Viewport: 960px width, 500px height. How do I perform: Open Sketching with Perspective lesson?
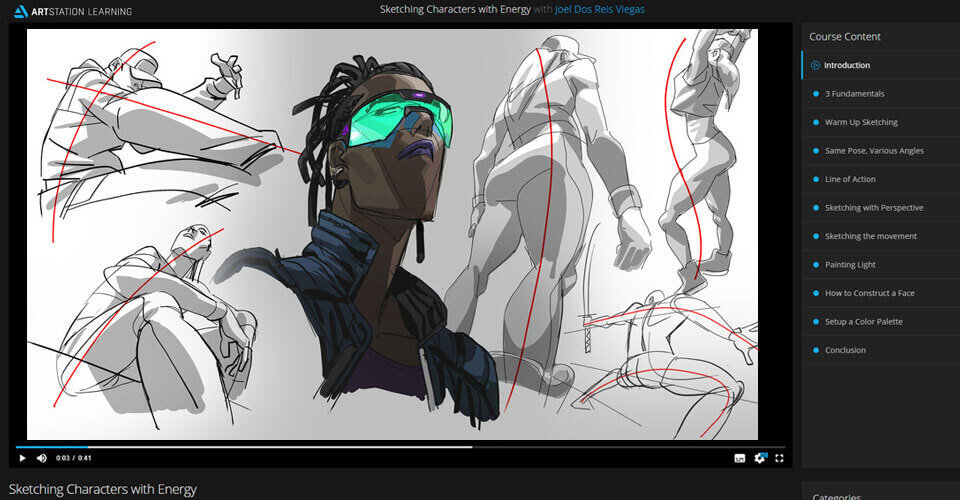click(873, 208)
